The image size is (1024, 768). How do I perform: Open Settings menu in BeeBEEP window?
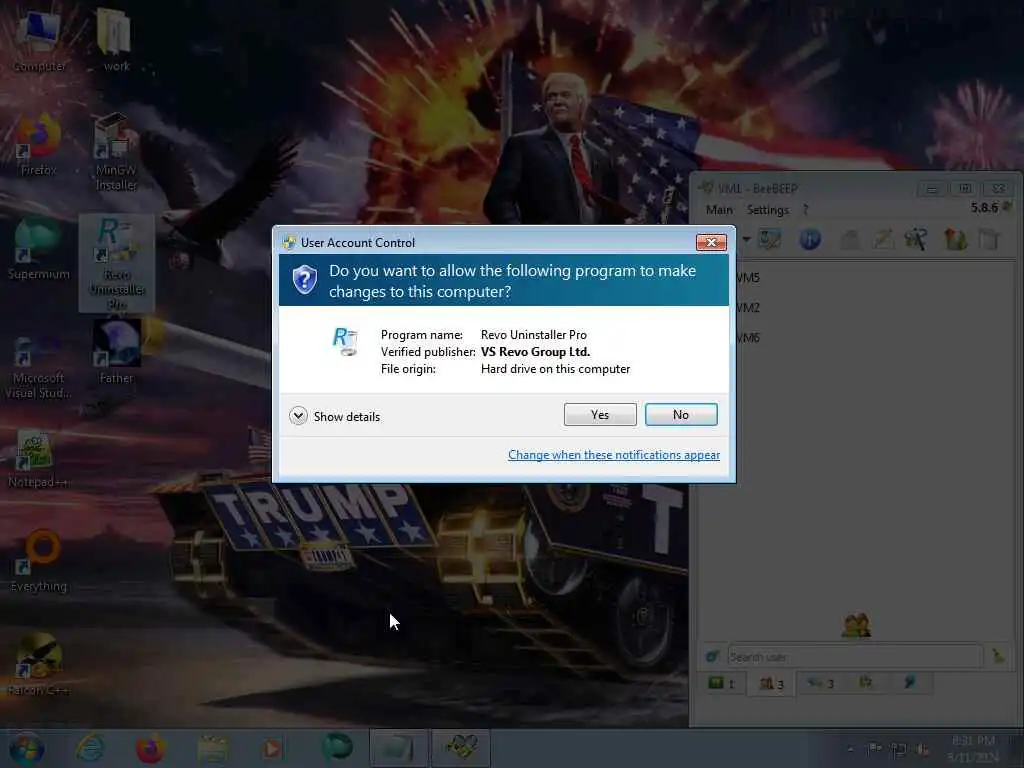[768, 210]
